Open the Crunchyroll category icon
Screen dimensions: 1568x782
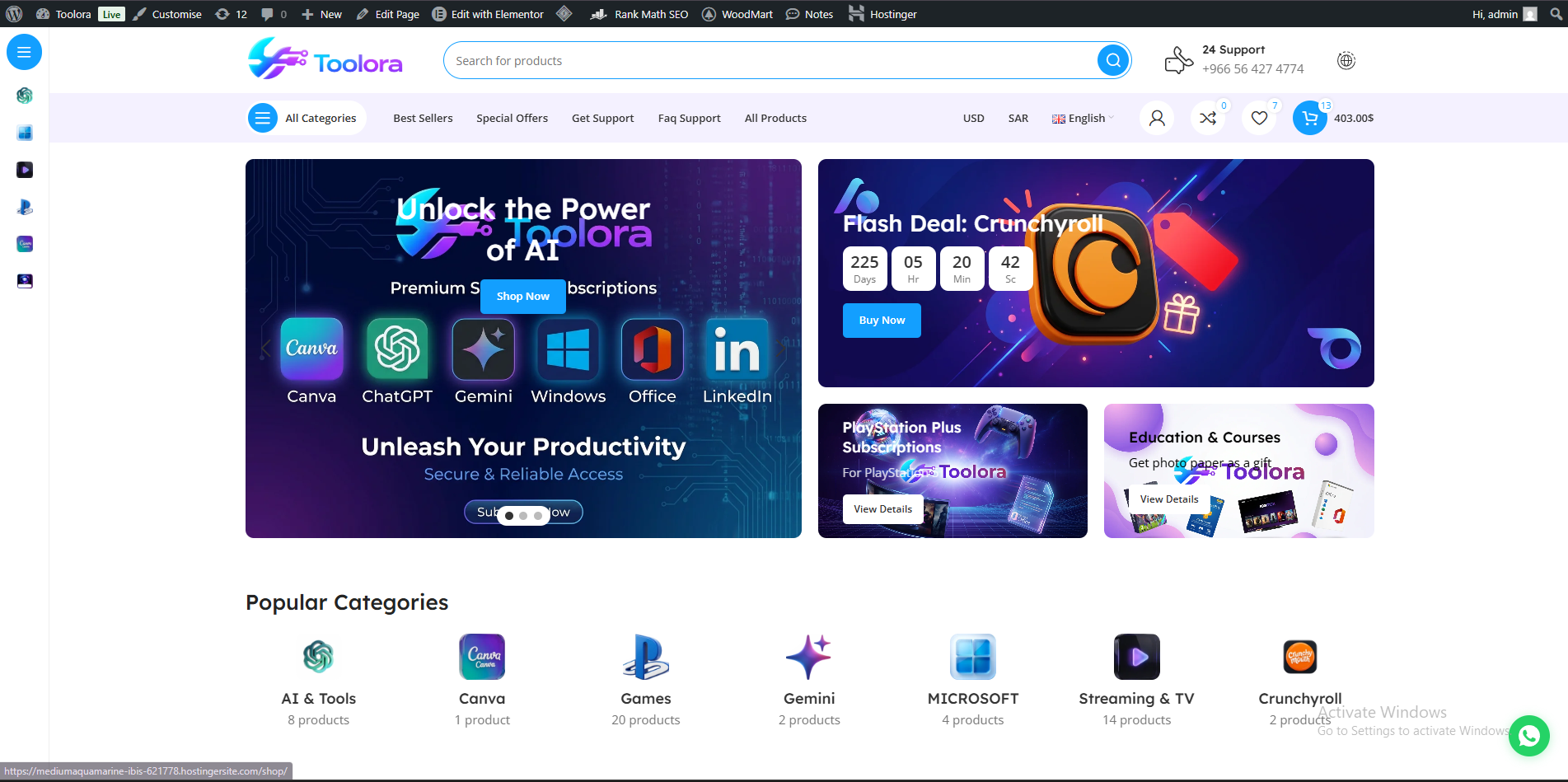(x=1300, y=657)
